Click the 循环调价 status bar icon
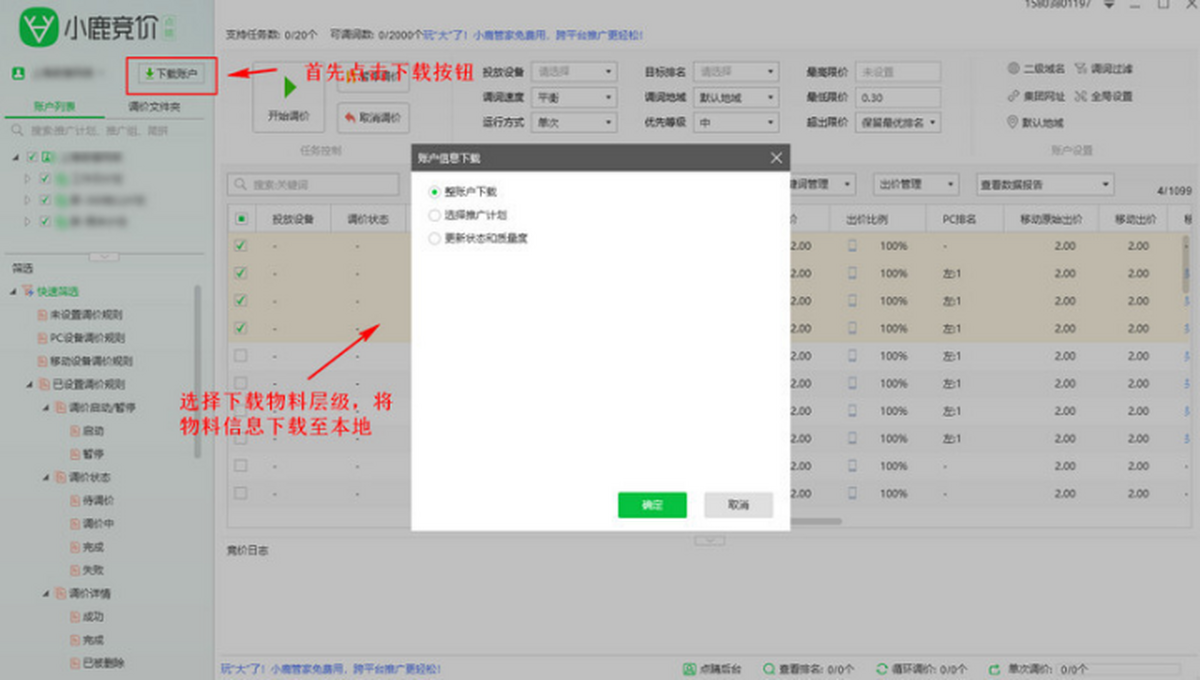The width and height of the screenshot is (1200, 680). (882, 669)
